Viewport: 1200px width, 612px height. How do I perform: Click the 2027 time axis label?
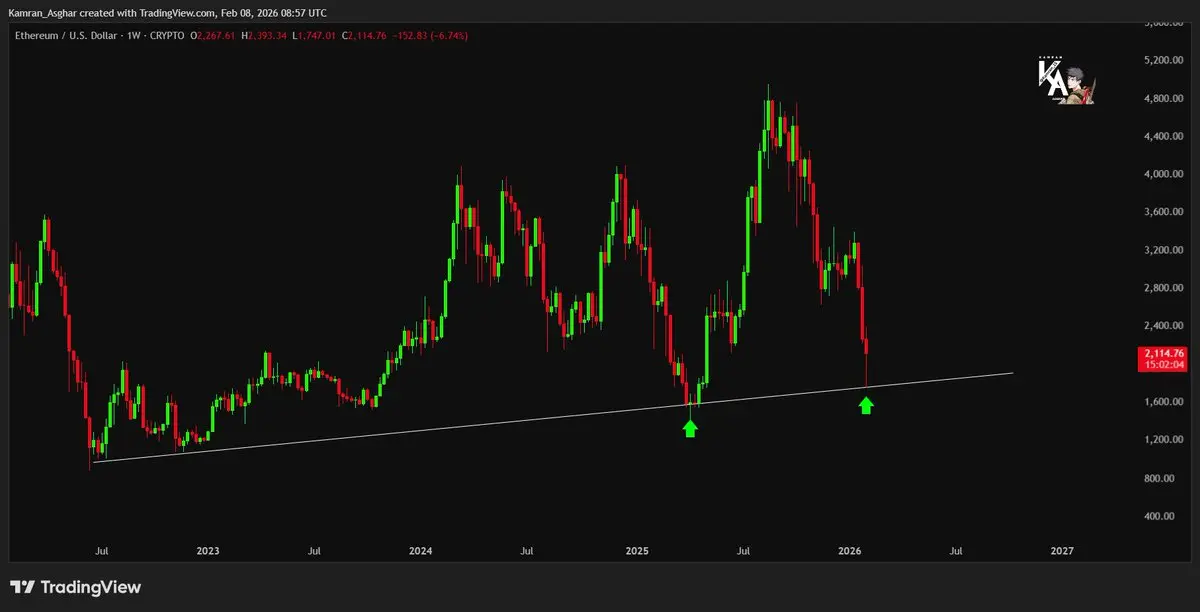(x=1063, y=551)
